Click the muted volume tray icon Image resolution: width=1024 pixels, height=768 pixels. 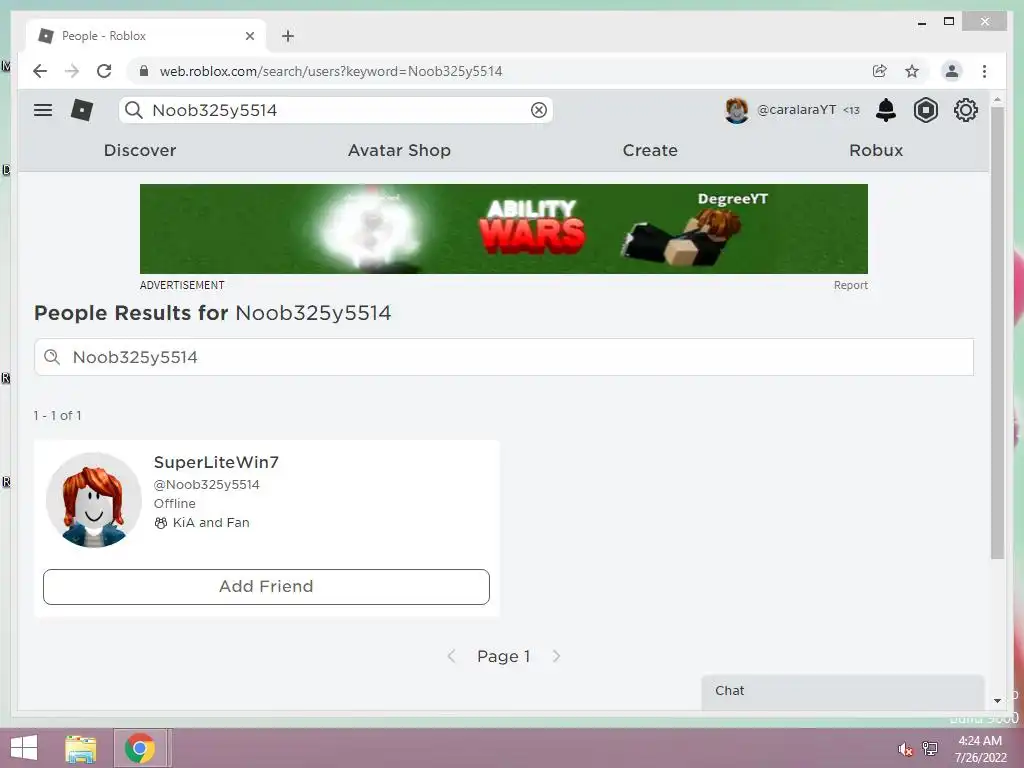click(x=905, y=749)
